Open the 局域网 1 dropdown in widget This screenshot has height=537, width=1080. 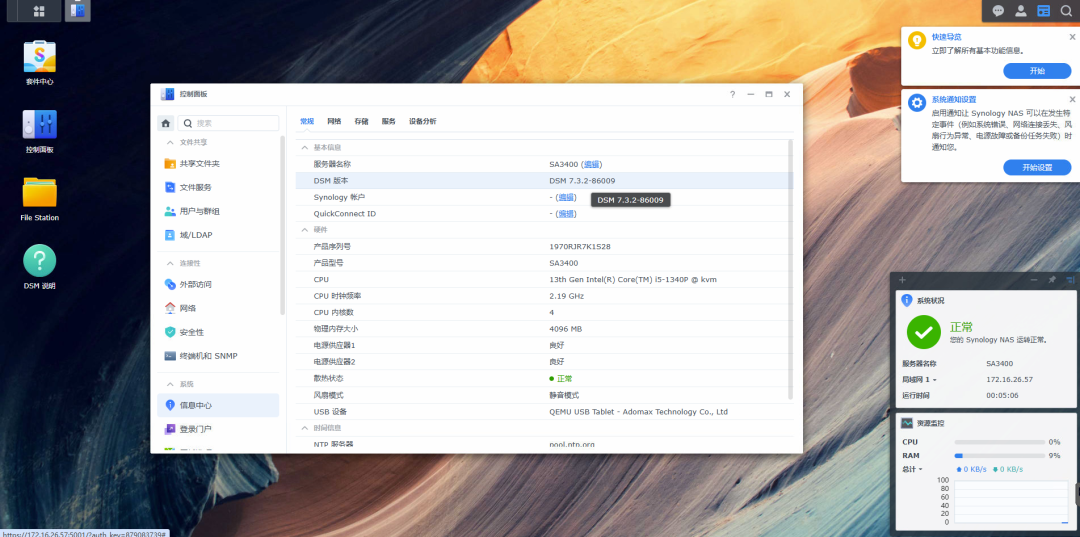[x=920, y=379]
